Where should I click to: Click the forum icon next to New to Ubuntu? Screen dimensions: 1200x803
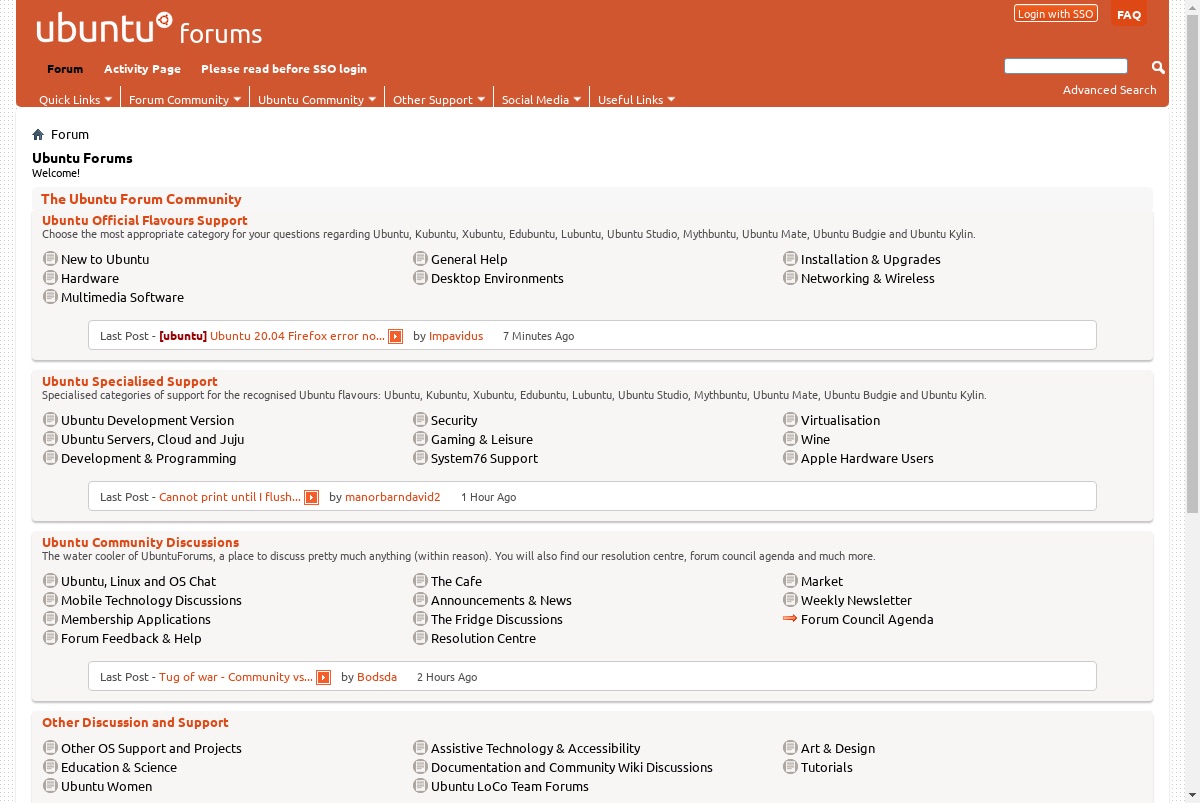pyautogui.click(x=50, y=258)
